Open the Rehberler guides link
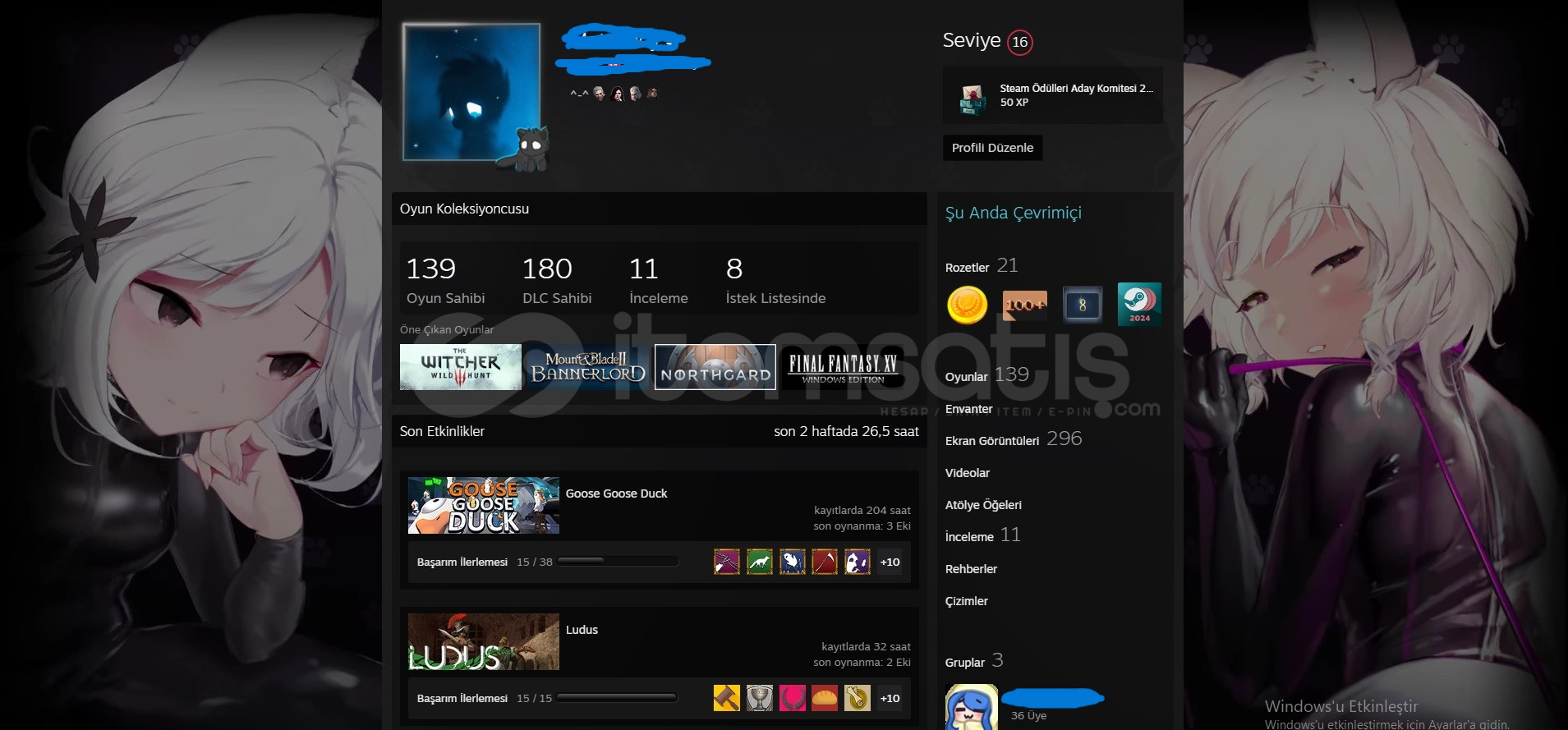1568x730 pixels. point(971,569)
